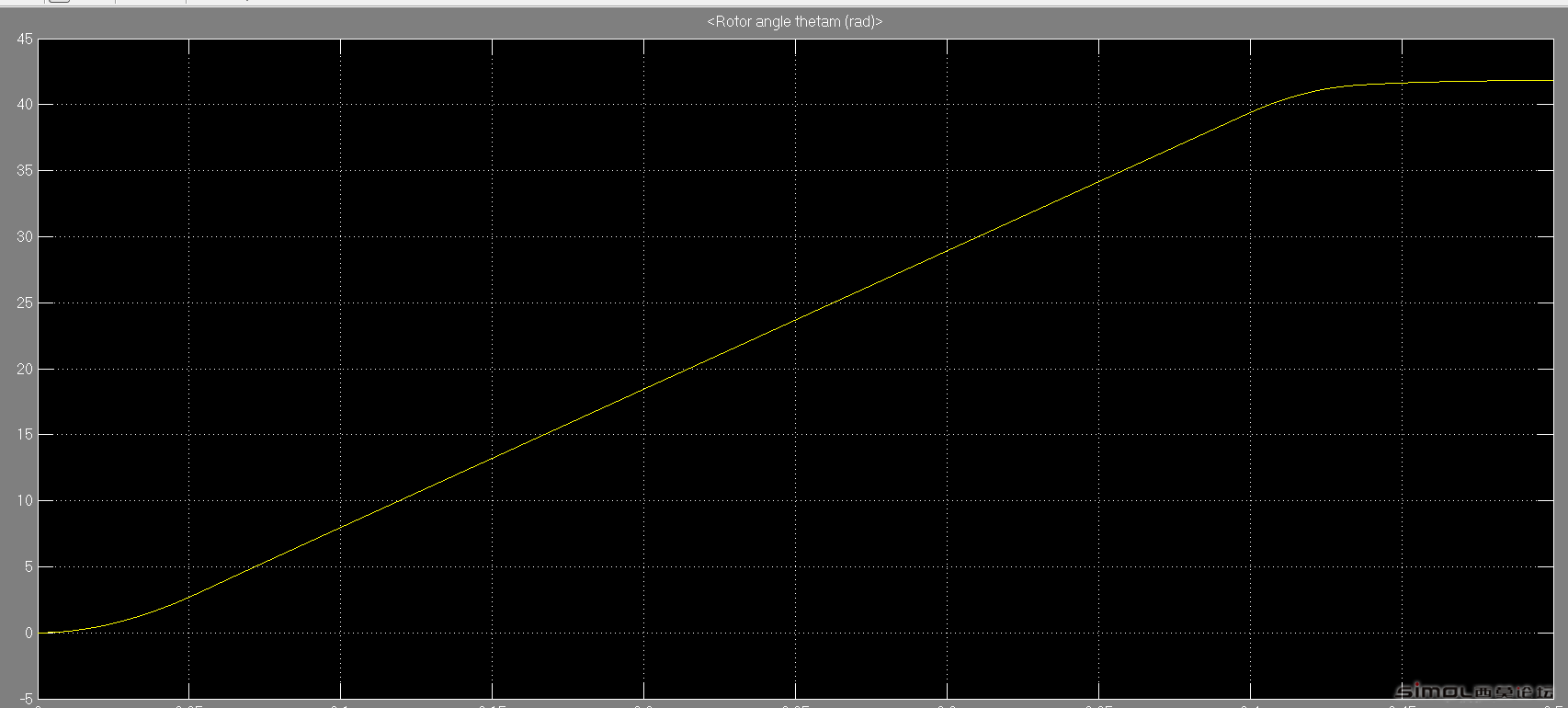Click the y-axis tick label 25
The width and height of the screenshot is (1568, 708).
coord(24,303)
